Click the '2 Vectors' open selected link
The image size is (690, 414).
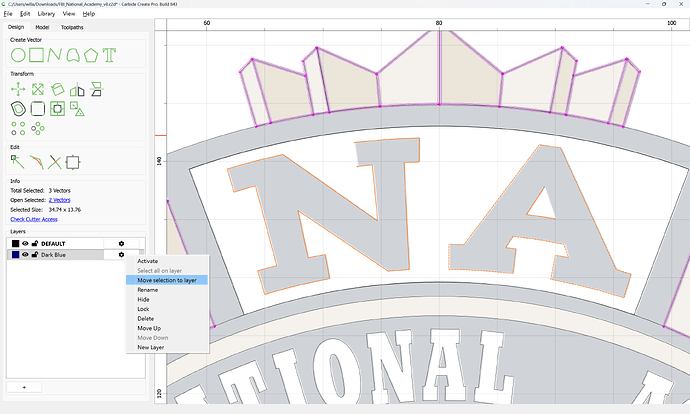pyautogui.click(x=59, y=200)
